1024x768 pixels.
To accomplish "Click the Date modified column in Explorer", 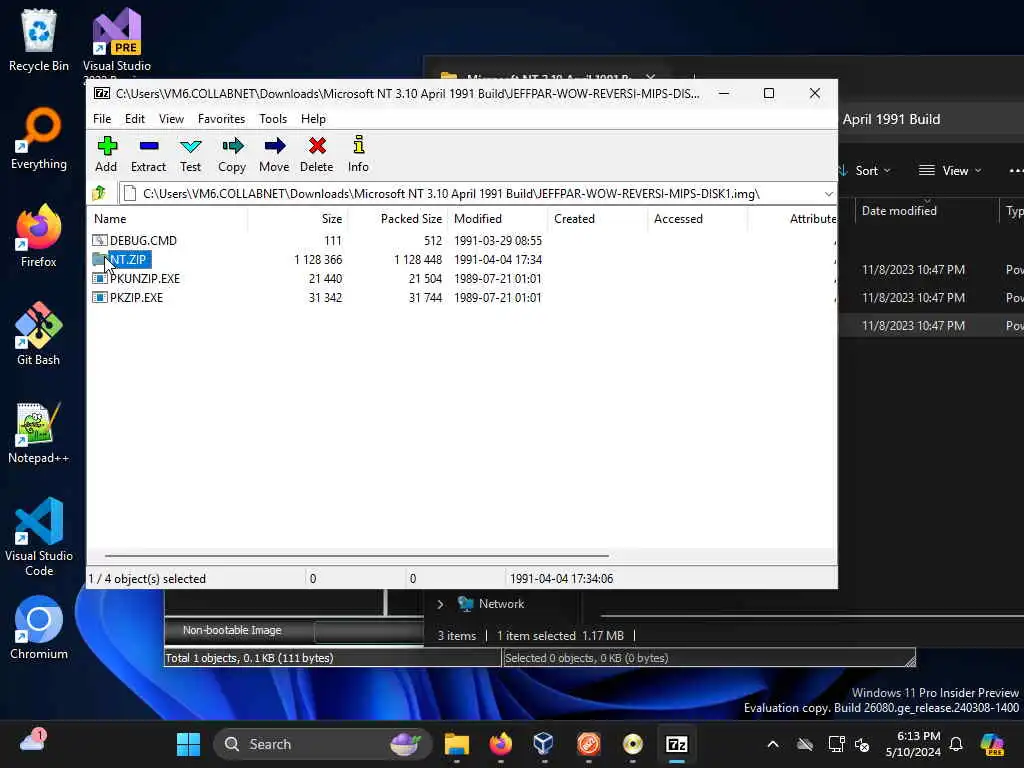I will point(899,211).
